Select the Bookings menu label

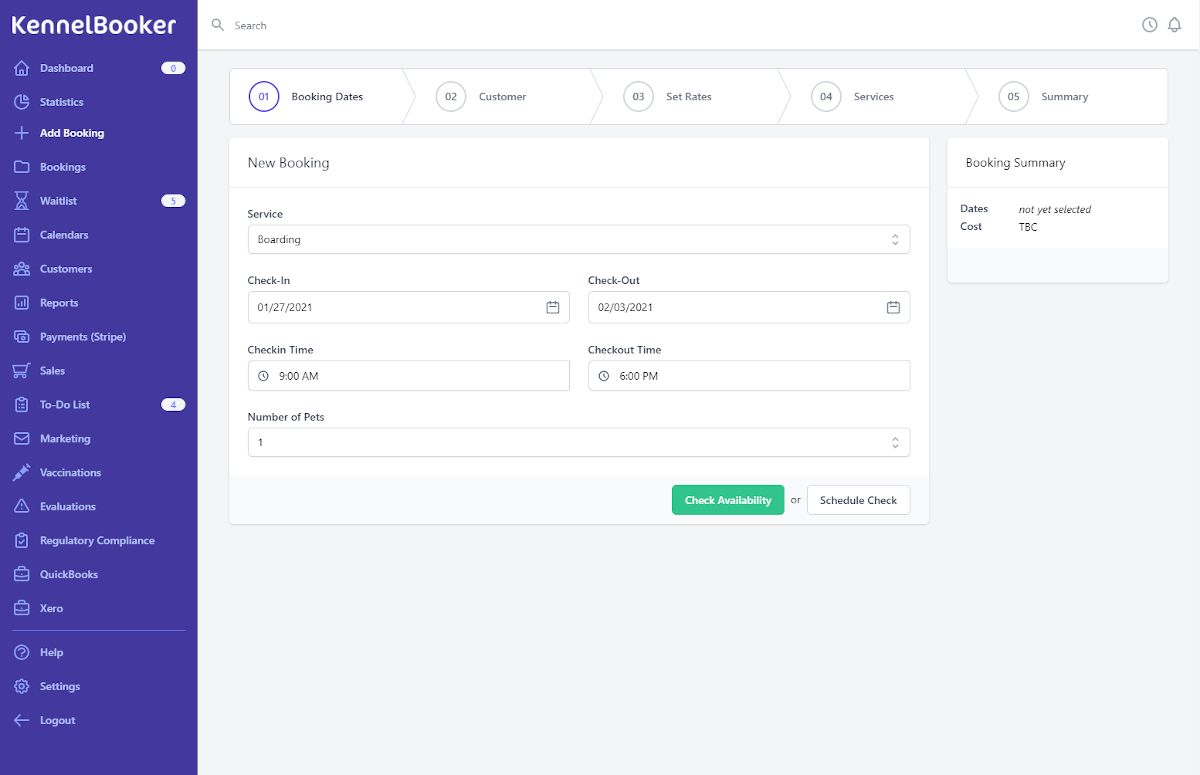pyautogui.click(x=63, y=167)
